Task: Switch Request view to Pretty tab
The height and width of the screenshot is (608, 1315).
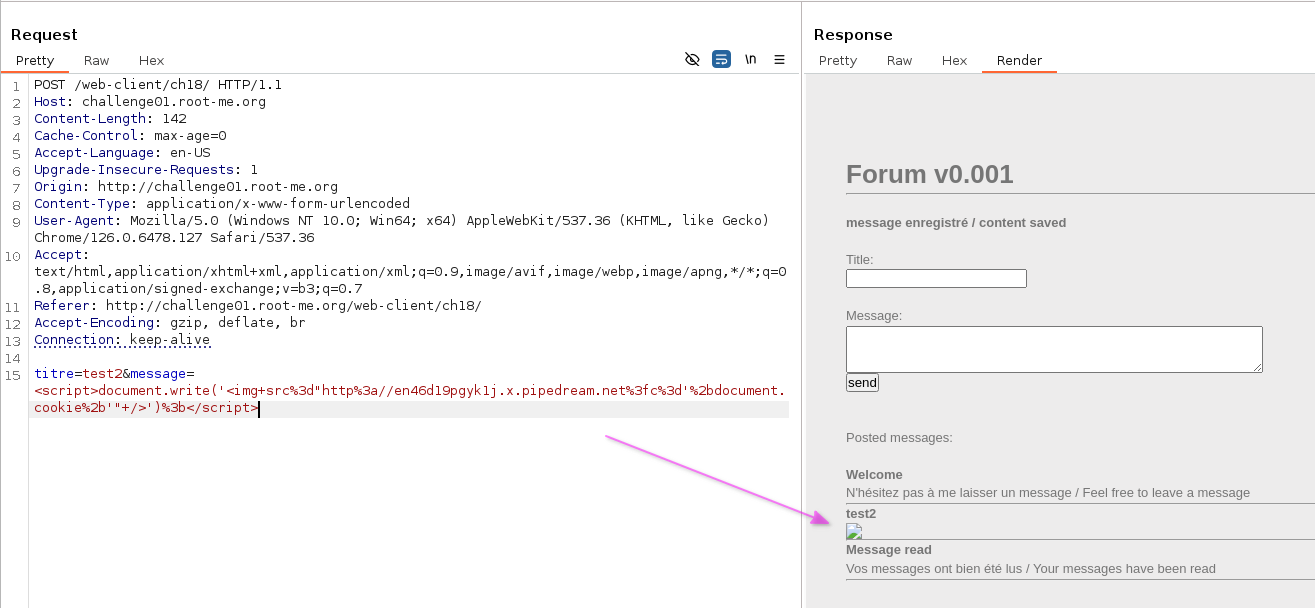Action: [x=35, y=61]
